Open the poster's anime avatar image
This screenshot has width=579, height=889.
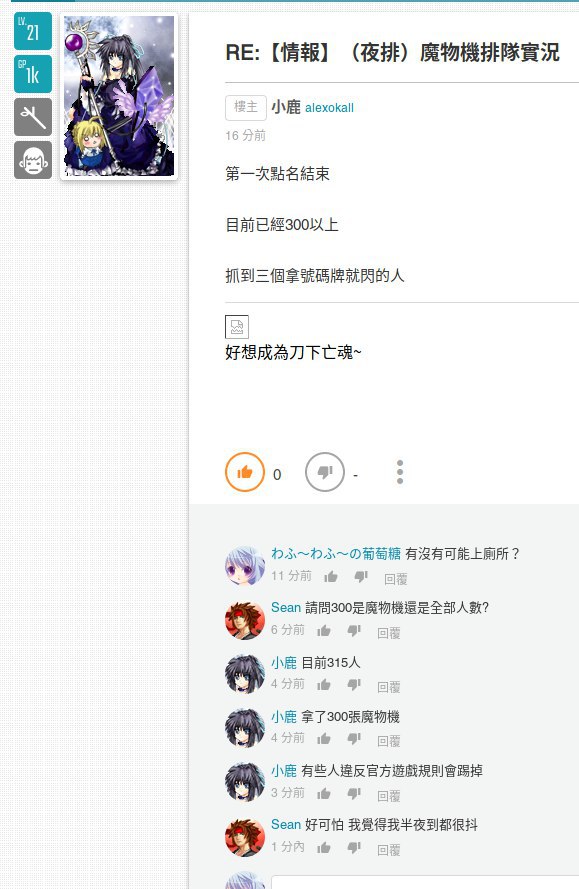(x=119, y=96)
